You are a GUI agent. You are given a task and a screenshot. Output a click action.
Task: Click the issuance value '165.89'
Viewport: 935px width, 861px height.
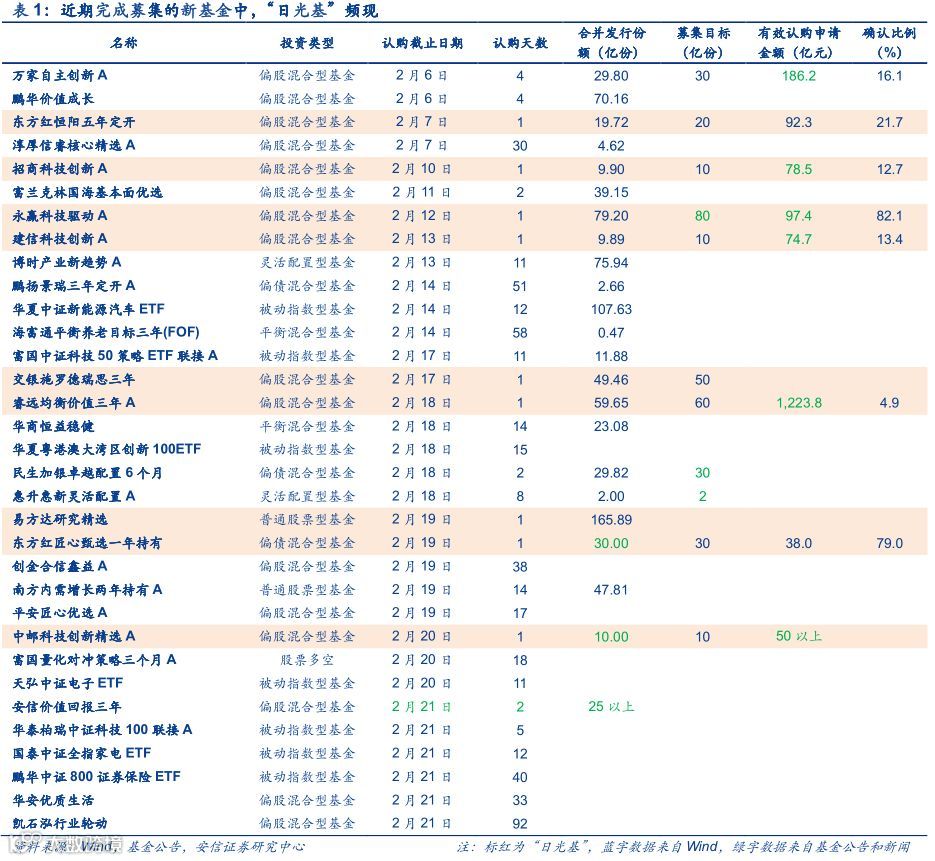[x=611, y=520]
